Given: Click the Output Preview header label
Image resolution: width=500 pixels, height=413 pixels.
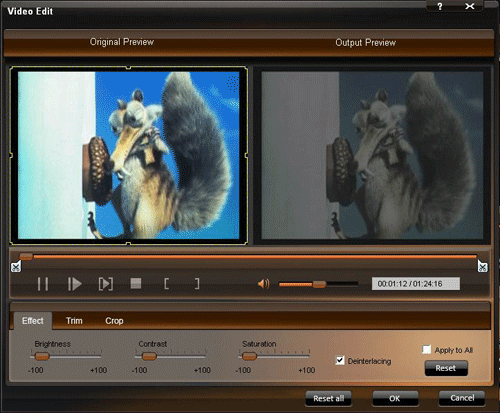Looking at the screenshot, I should click(365, 43).
